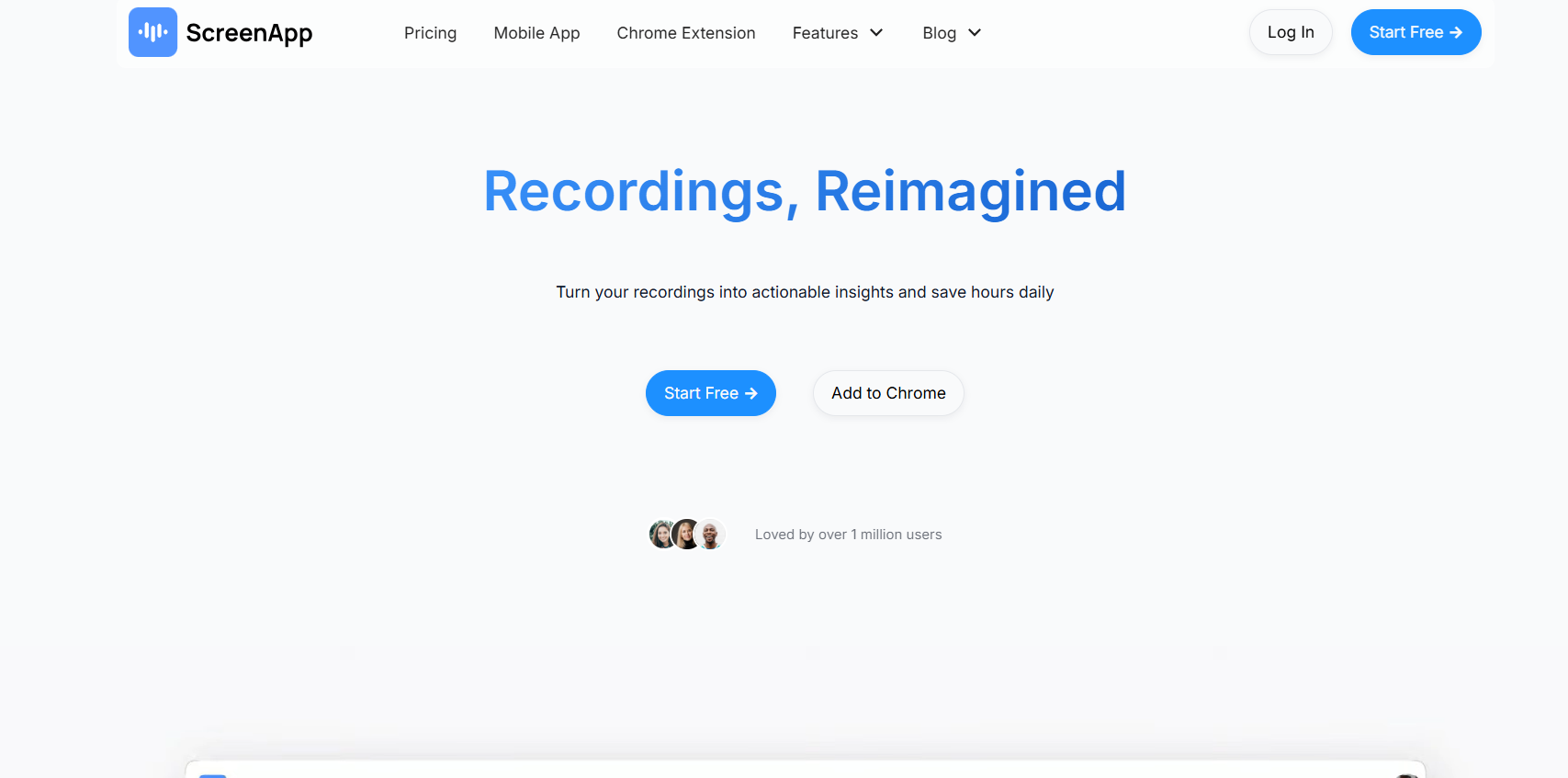Click the Add to Chrome button
The height and width of the screenshot is (778, 1568).
[888, 393]
